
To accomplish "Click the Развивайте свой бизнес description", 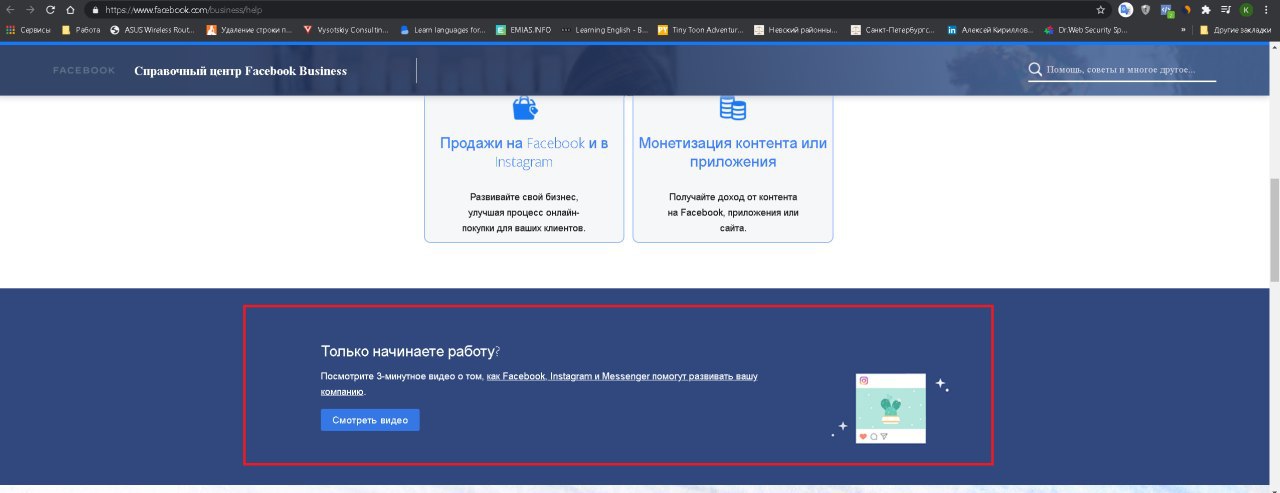I will coord(524,212).
